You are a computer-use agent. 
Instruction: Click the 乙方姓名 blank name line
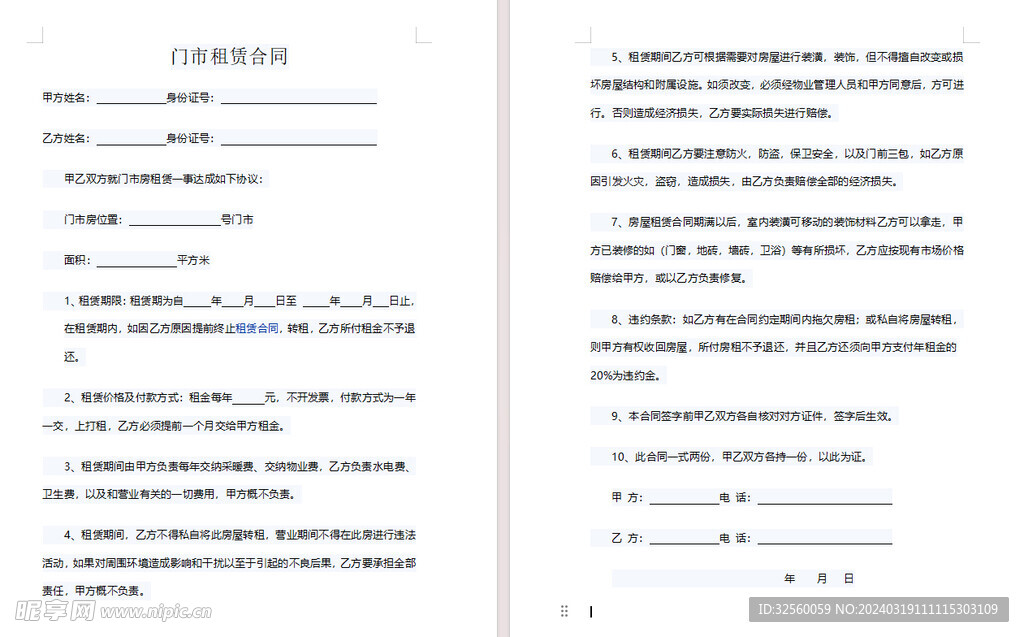[x=131, y=139]
